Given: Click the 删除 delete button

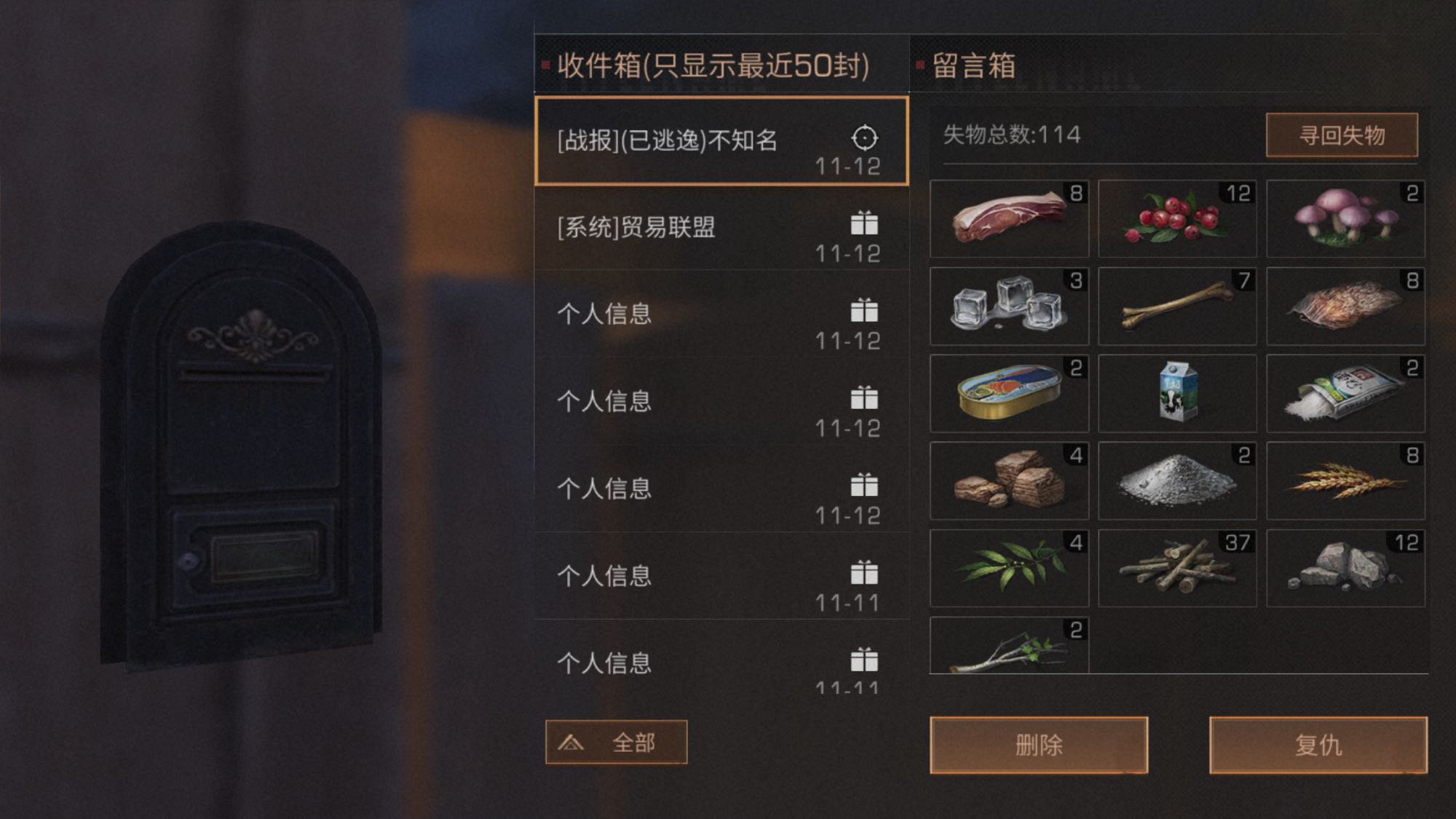Looking at the screenshot, I should coord(1039,745).
